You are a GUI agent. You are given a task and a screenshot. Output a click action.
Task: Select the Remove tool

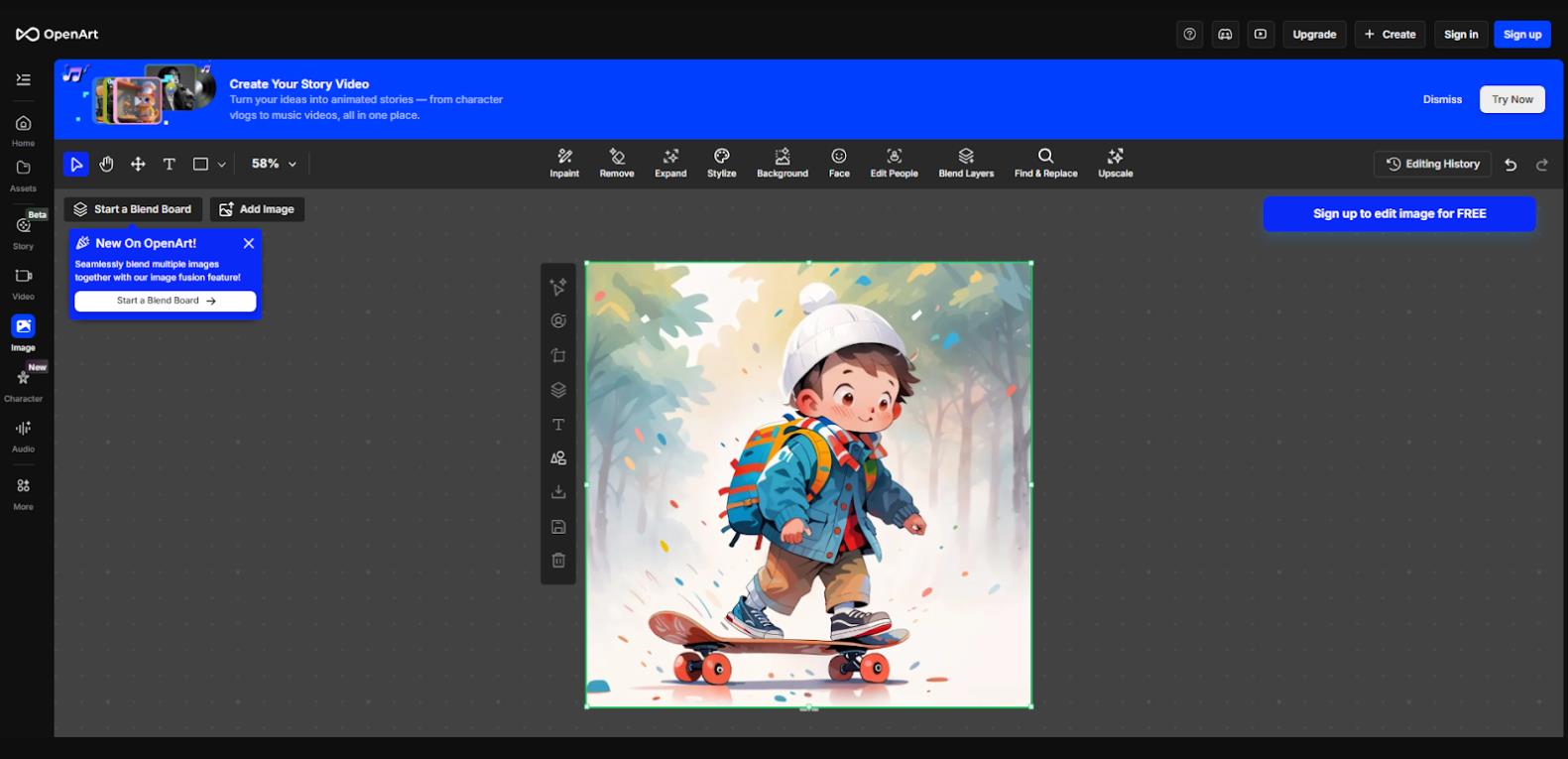617,164
